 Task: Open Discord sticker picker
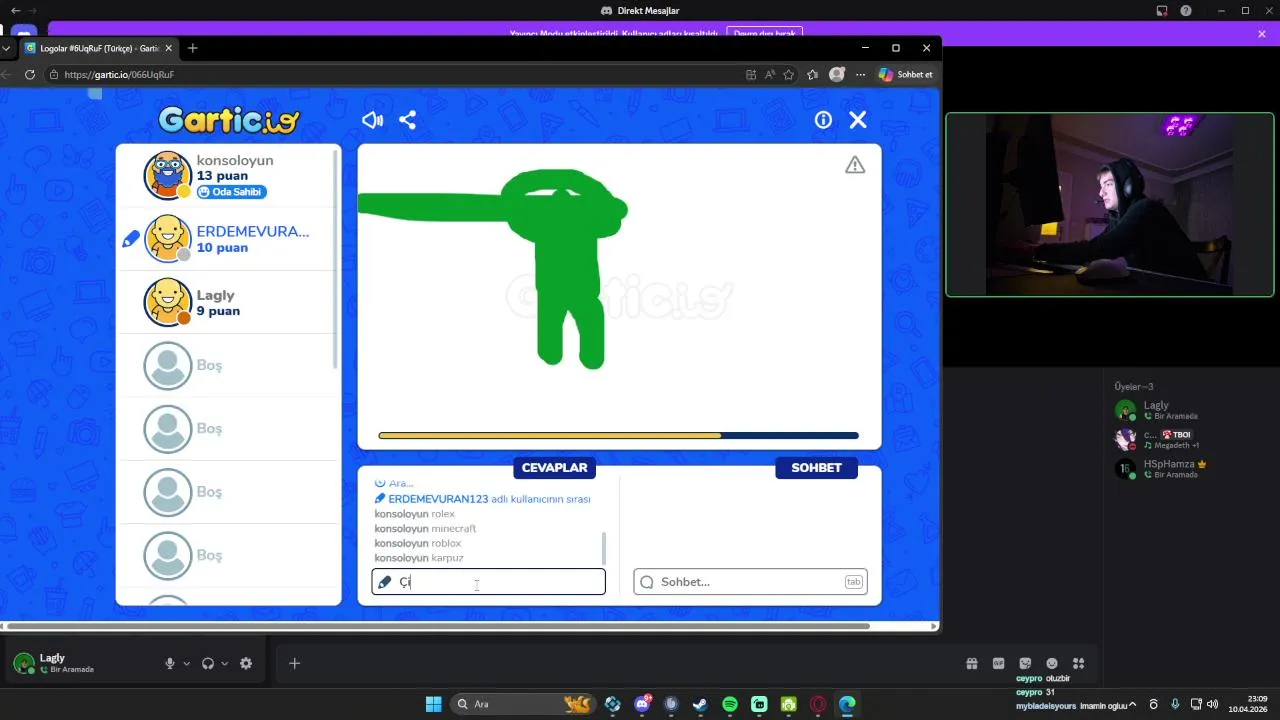[x=1025, y=663]
